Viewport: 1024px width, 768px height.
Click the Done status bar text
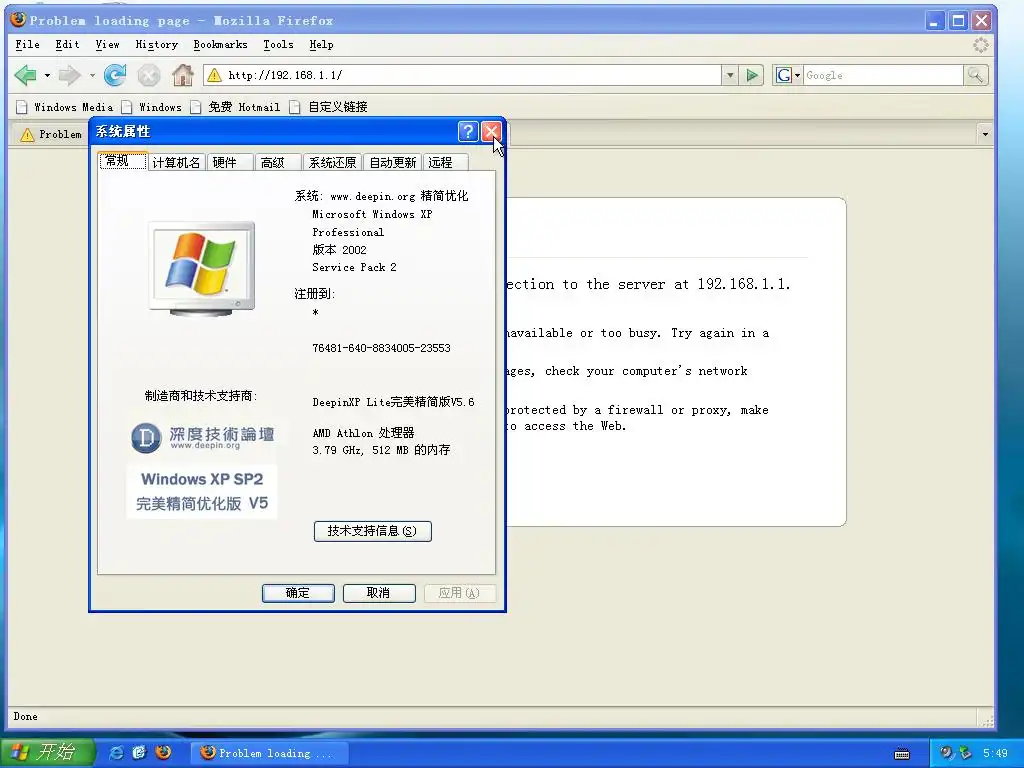[25, 716]
